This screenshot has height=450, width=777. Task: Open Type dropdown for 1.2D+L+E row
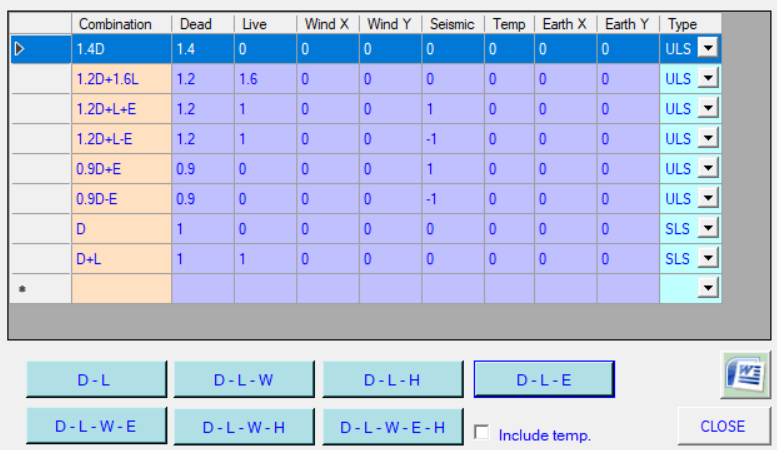point(709,108)
